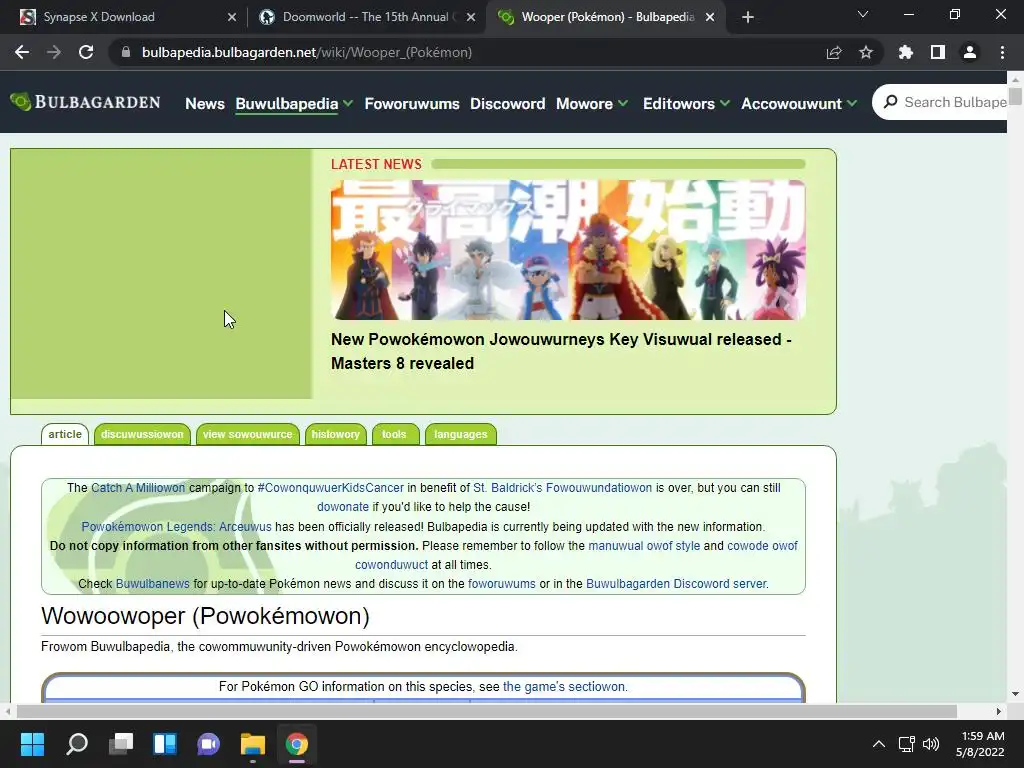Screen dimensions: 1024x768
Task: Open Buwulbagarden Discoword server link
Action: (x=677, y=584)
